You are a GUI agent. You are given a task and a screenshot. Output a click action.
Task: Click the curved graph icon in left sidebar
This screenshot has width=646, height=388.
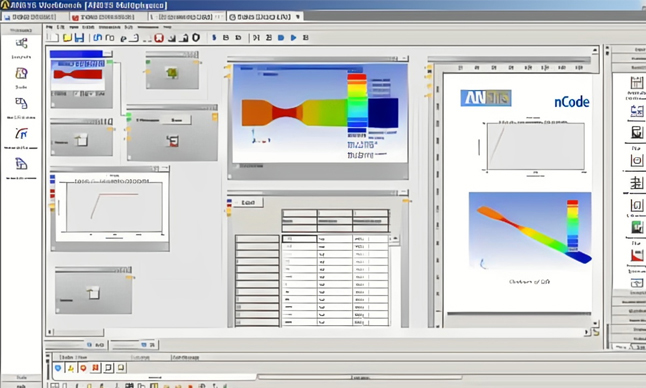point(21,134)
